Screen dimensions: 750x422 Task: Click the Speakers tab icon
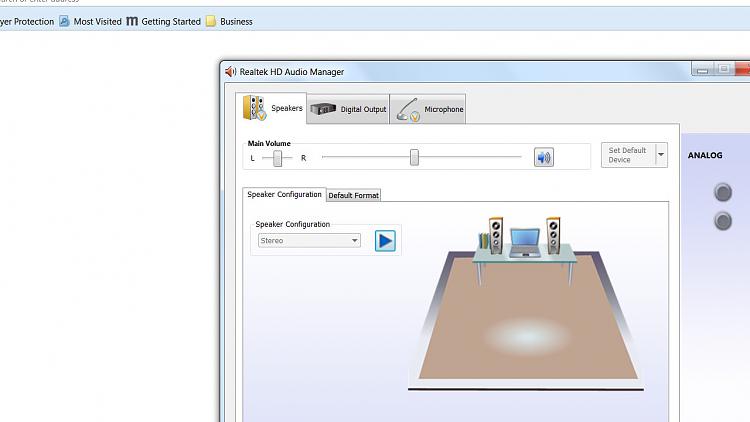pyautogui.click(x=254, y=108)
